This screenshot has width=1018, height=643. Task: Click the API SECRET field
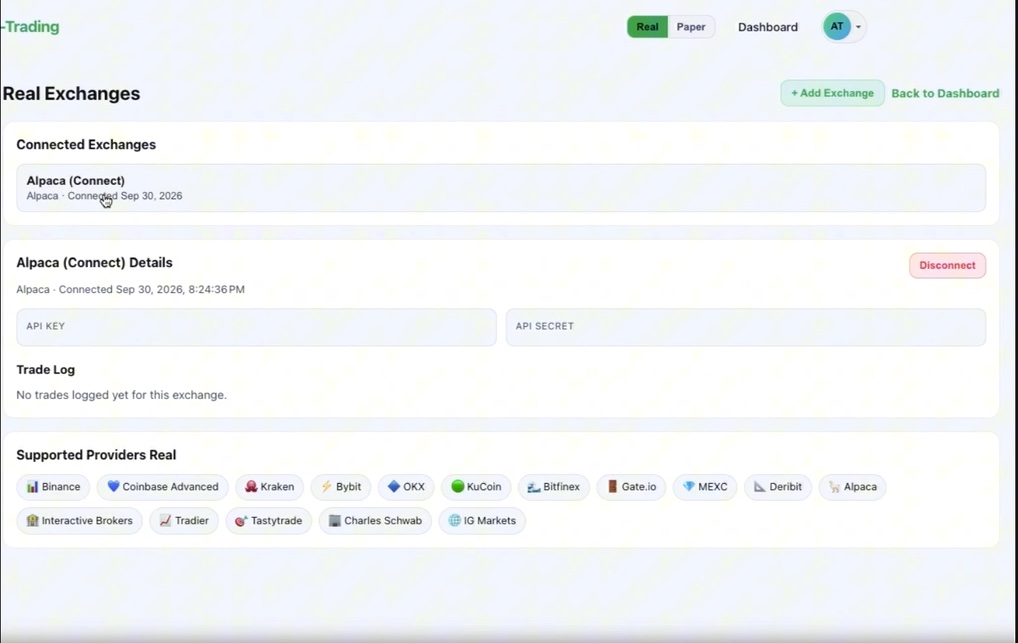point(745,327)
